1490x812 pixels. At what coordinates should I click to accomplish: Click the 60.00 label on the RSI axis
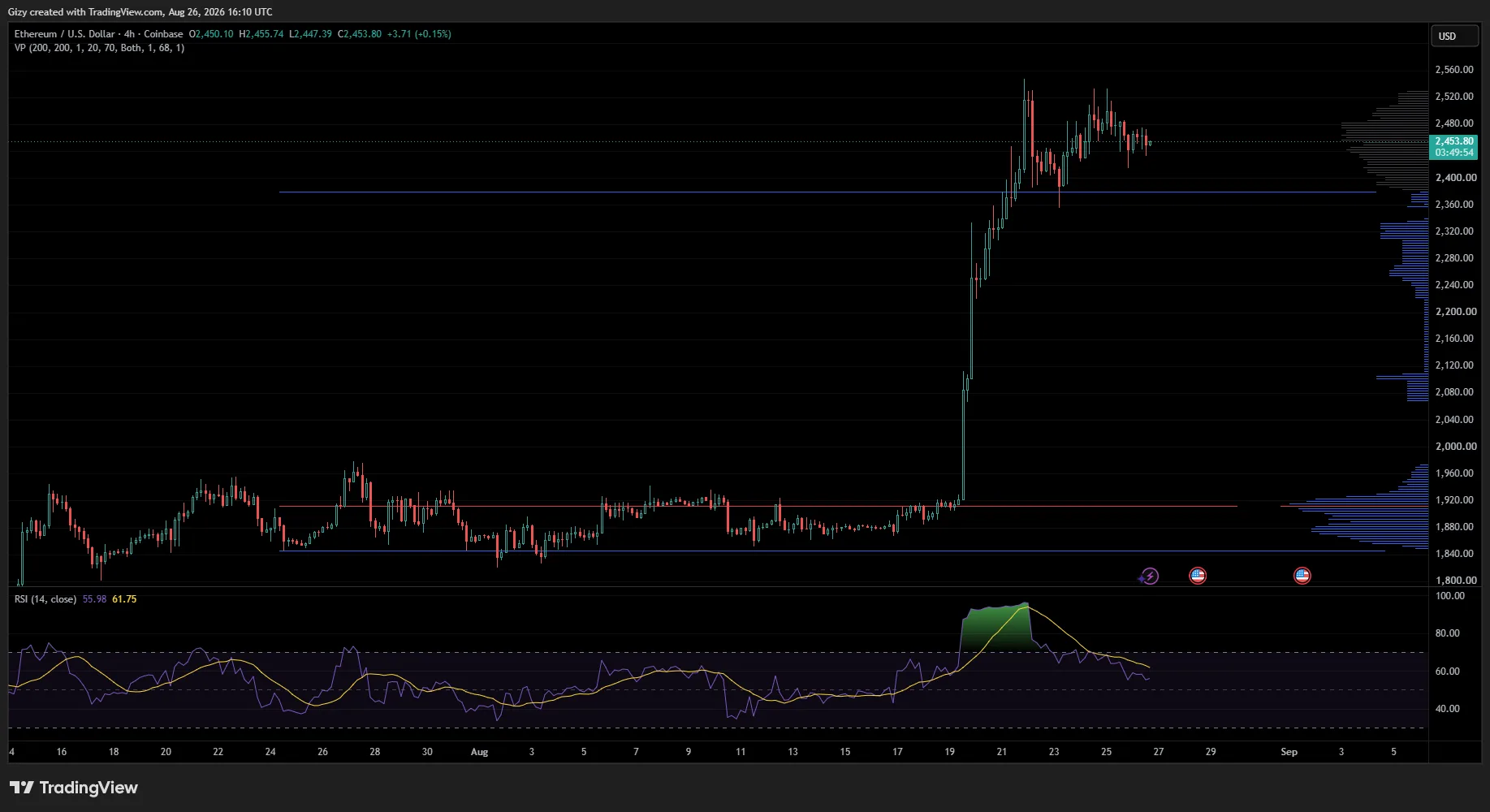[x=1448, y=672]
